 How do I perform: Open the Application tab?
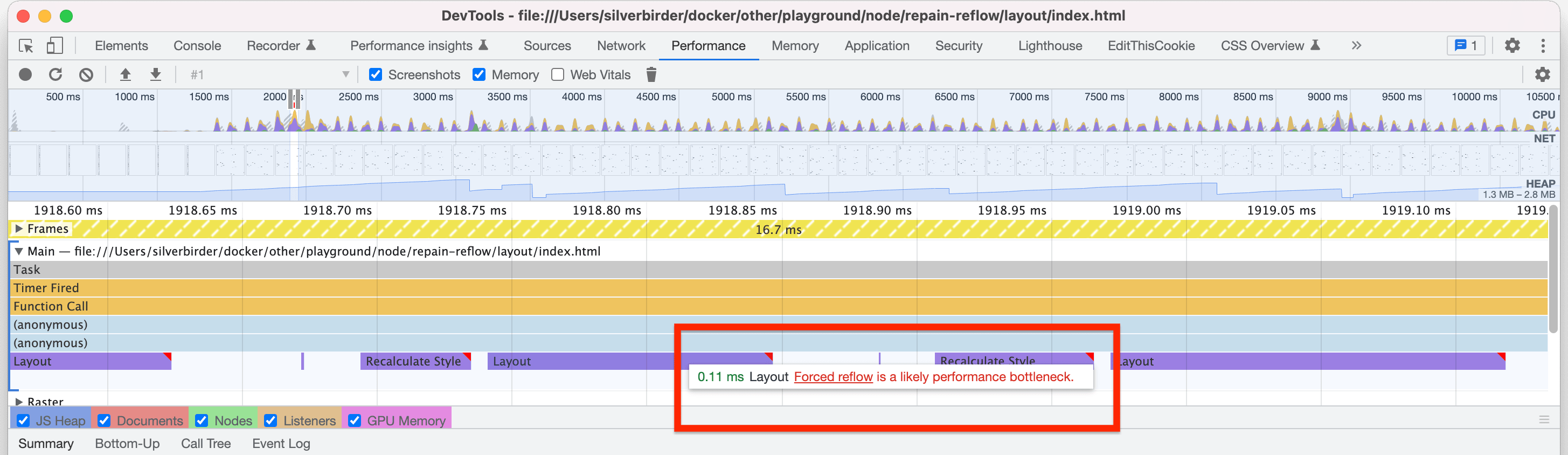pyautogui.click(x=877, y=46)
